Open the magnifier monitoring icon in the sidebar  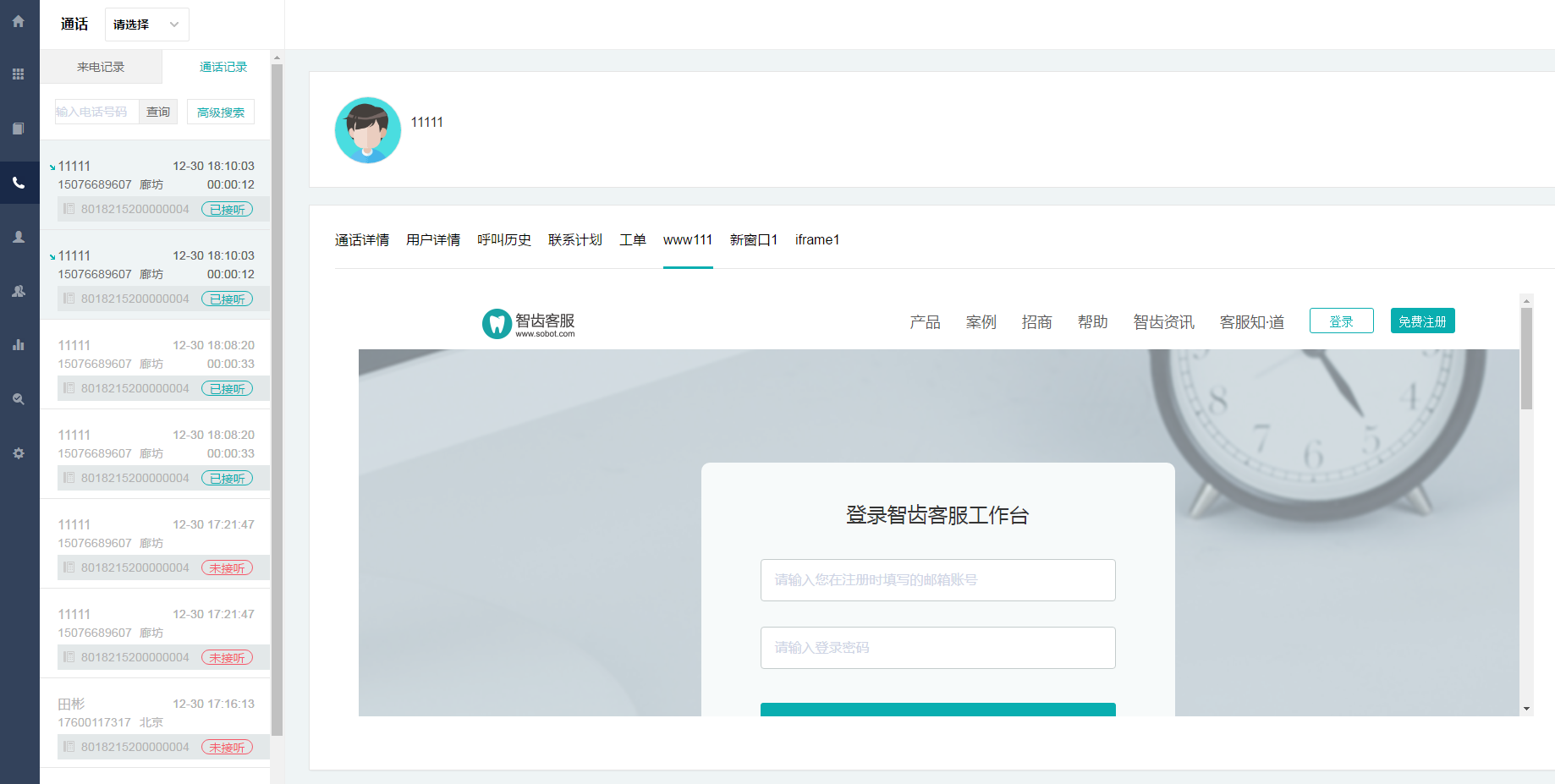(19, 399)
